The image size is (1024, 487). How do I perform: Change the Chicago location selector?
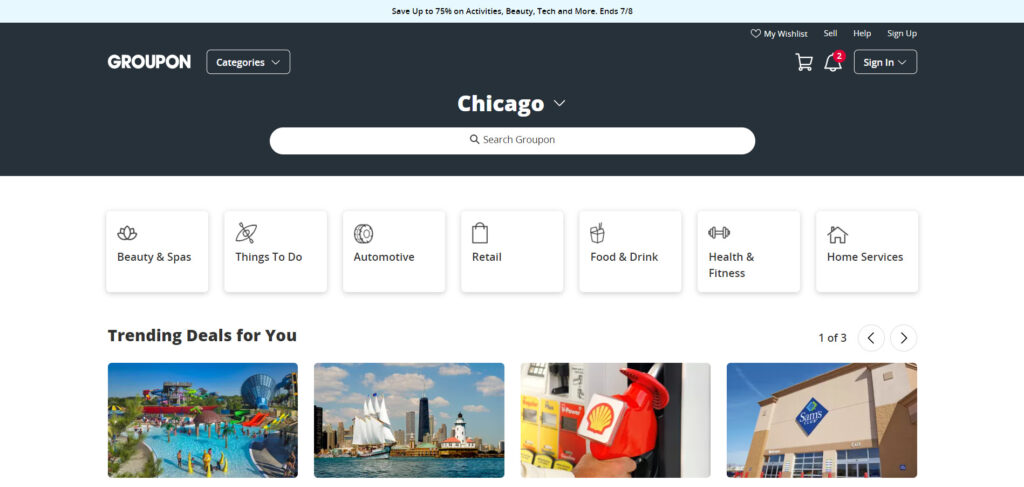click(x=511, y=104)
